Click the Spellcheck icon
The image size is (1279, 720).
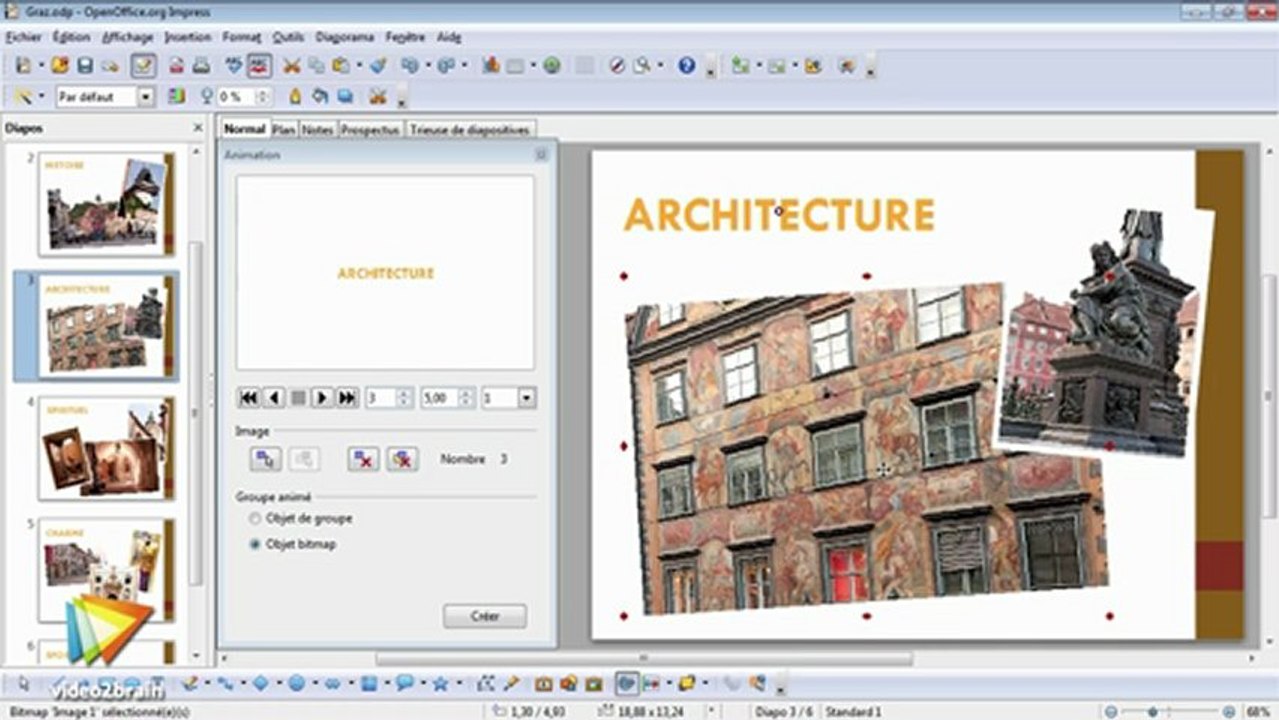(x=234, y=66)
